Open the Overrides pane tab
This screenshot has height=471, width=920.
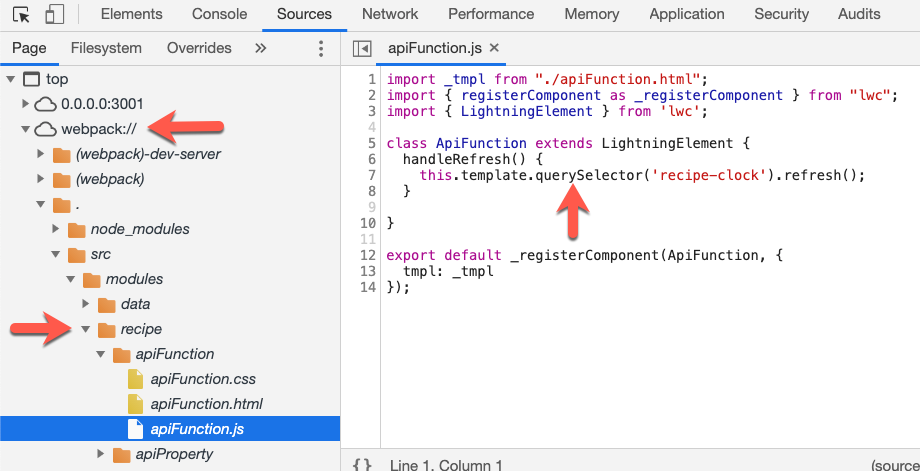click(199, 48)
